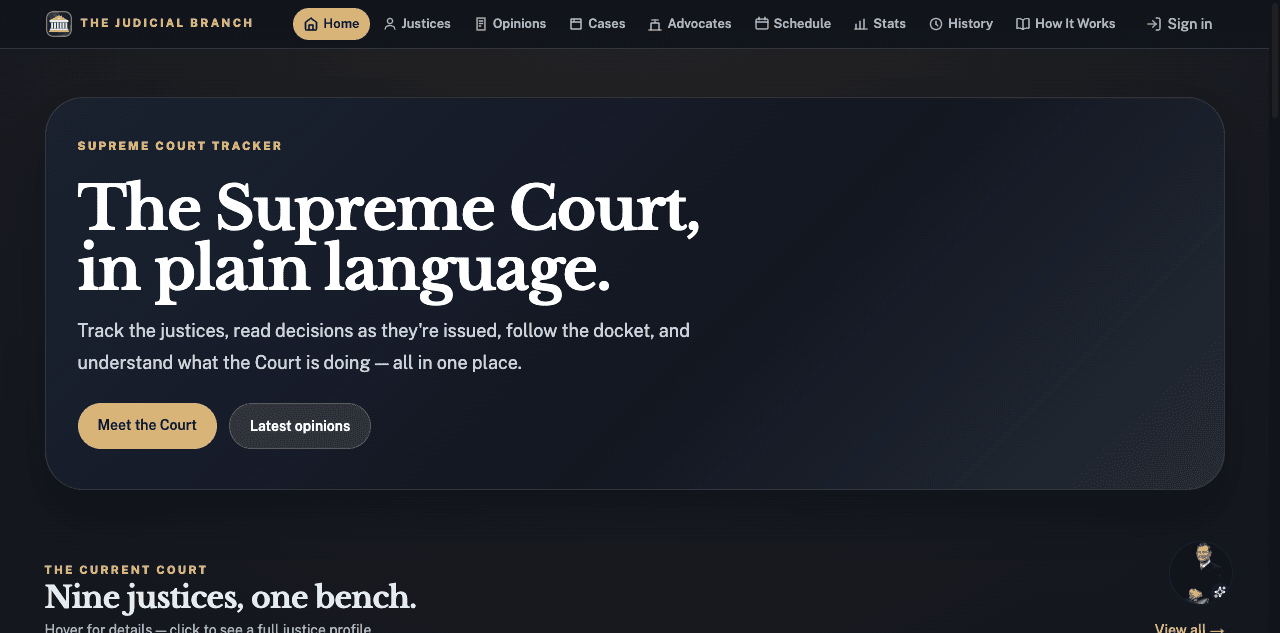Screen dimensions: 1280x633
Task: Click the Meet the Court button
Action: tap(147, 425)
